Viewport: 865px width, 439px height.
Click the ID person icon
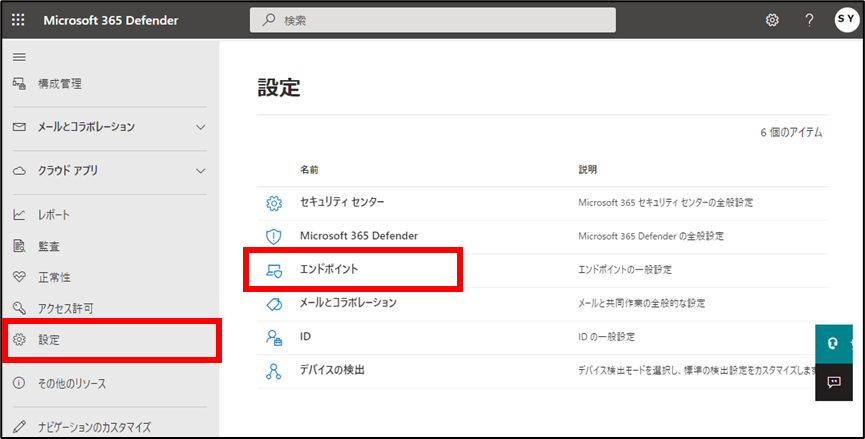click(274, 338)
